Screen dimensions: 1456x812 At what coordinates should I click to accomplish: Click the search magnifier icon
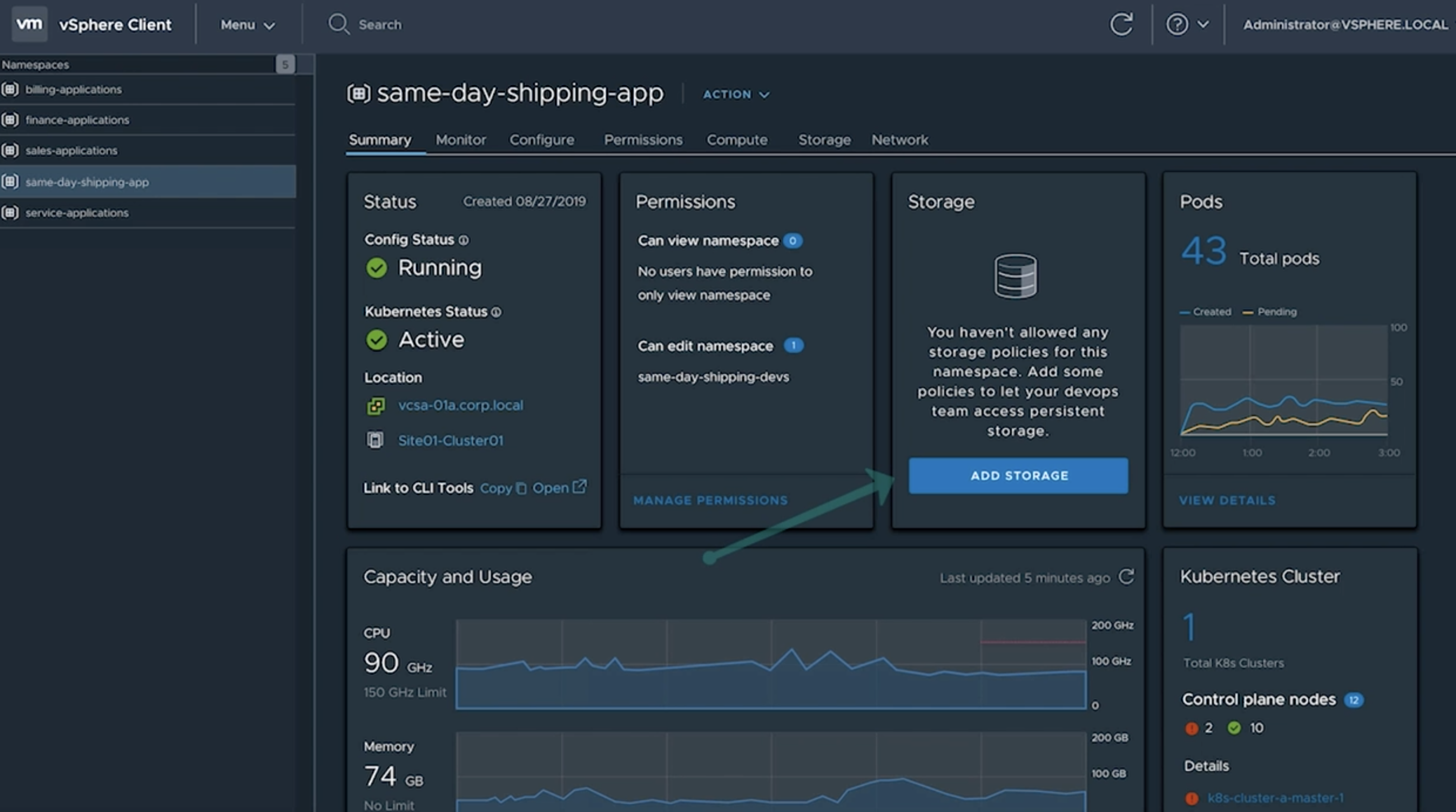339,25
